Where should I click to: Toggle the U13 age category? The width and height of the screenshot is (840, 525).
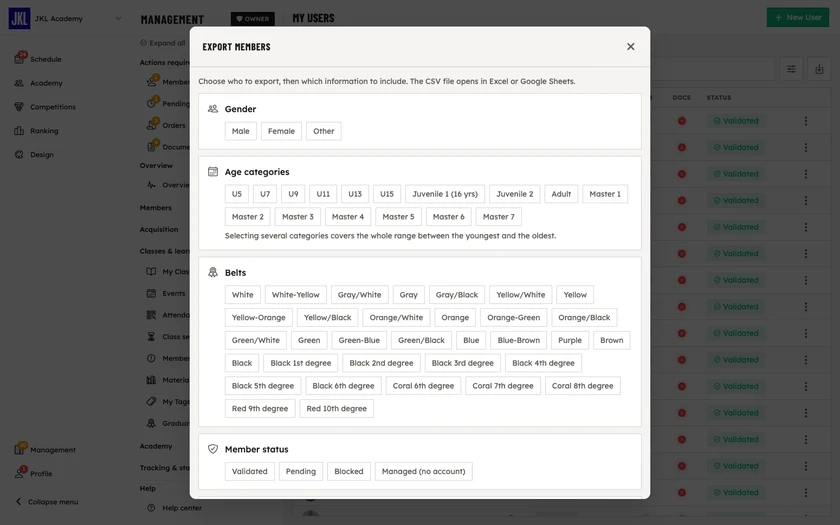(355, 194)
